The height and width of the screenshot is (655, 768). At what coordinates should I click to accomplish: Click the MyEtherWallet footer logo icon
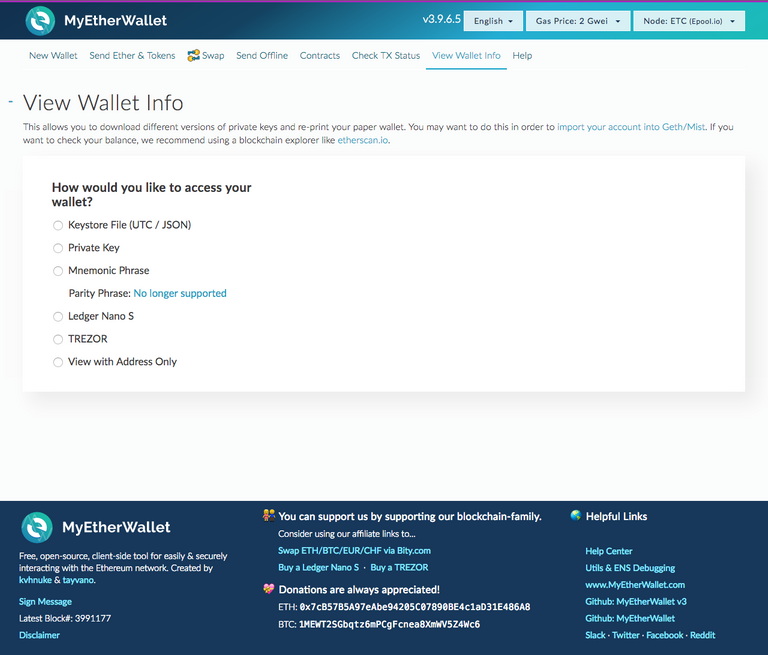point(37,527)
